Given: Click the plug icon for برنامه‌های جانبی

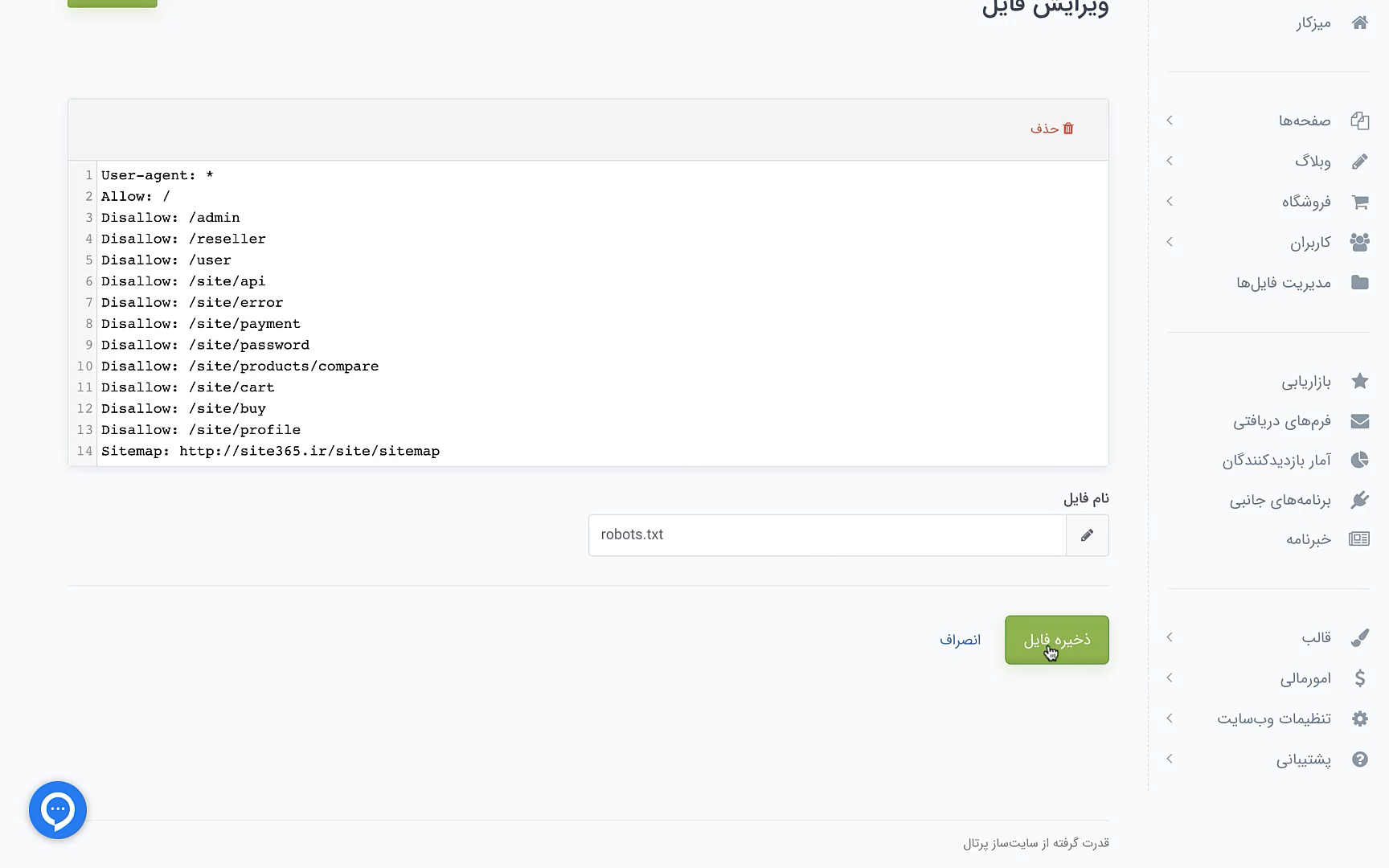Looking at the screenshot, I should 1359,500.
